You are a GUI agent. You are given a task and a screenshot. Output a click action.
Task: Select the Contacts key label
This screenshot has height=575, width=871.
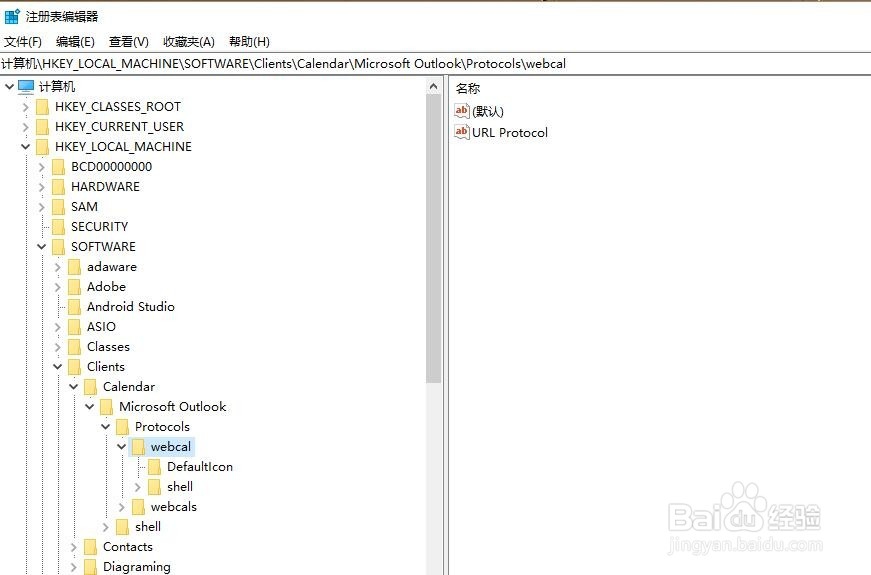coord(128,547)
